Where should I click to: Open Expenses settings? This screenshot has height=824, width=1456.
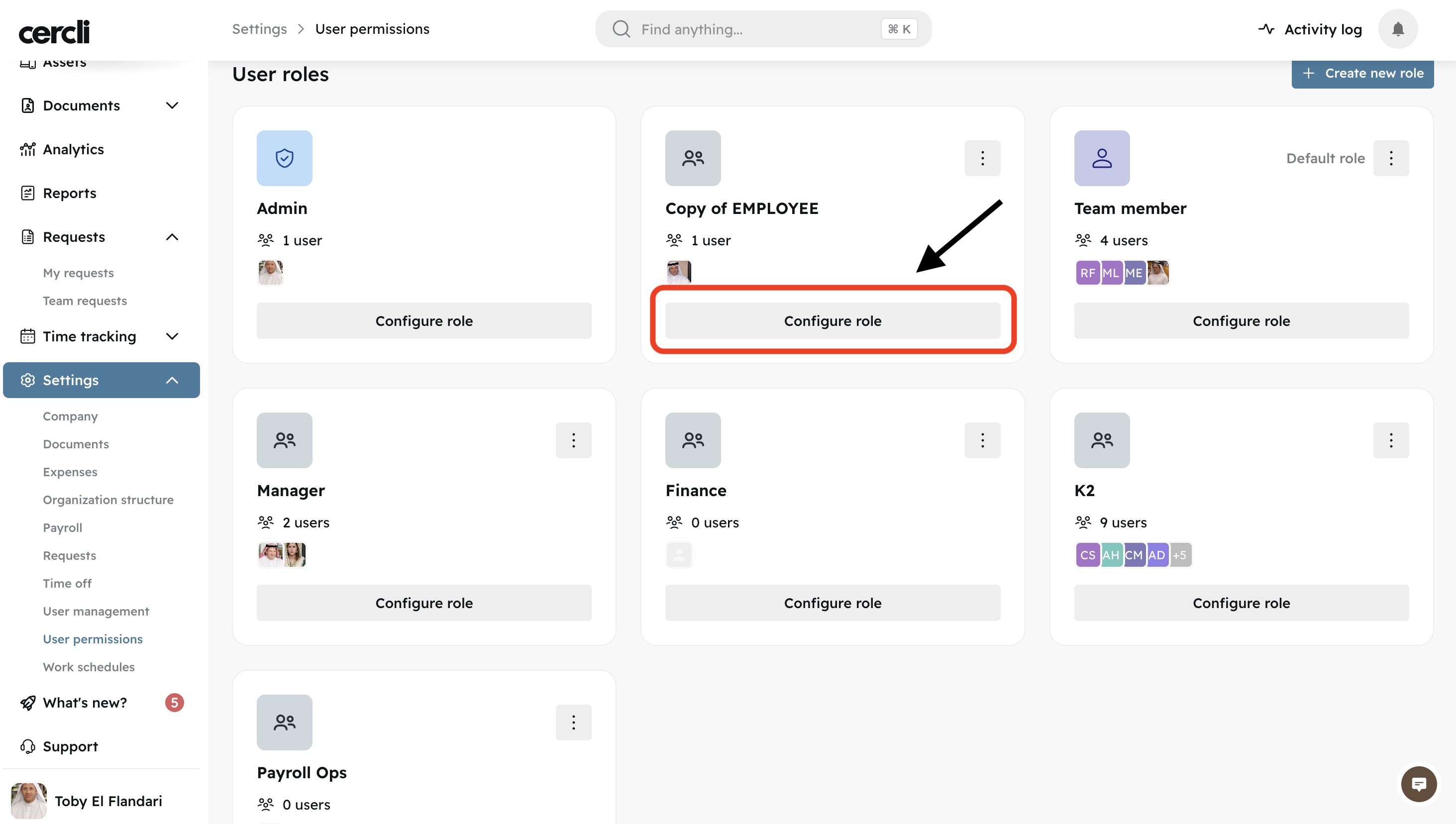click(x=70, y=472)
